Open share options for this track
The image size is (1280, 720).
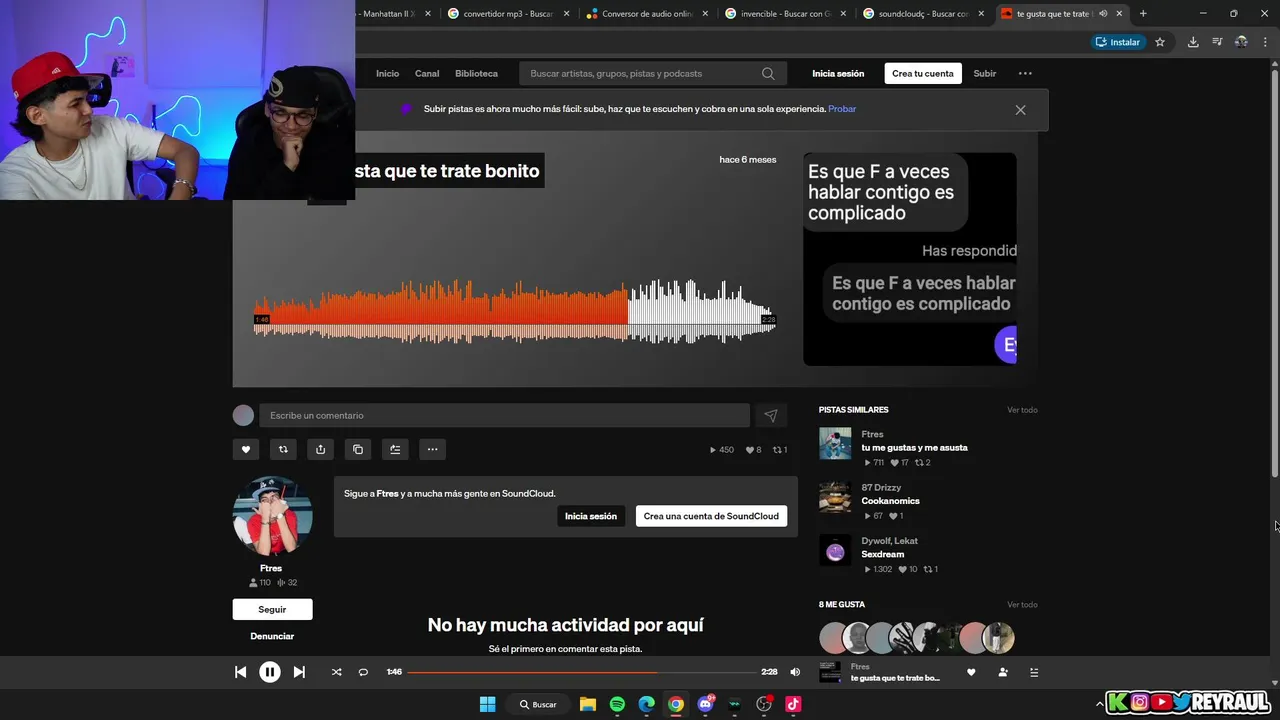[x=320, y=449]
